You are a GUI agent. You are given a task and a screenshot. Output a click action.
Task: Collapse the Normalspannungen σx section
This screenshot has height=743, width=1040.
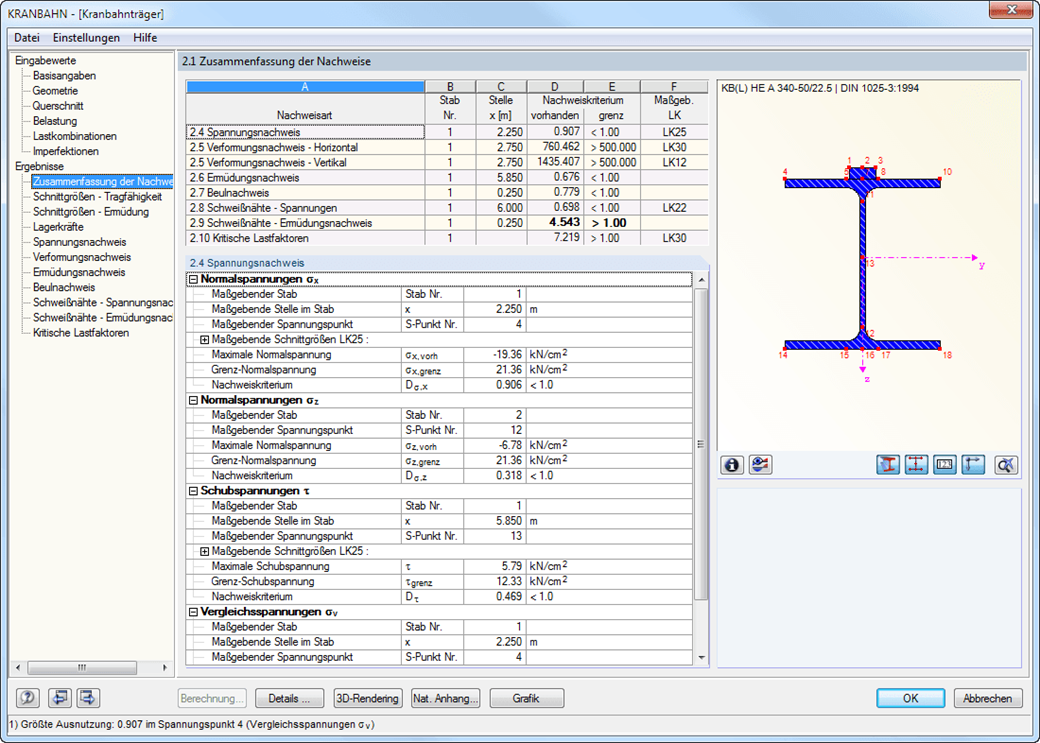193,280
